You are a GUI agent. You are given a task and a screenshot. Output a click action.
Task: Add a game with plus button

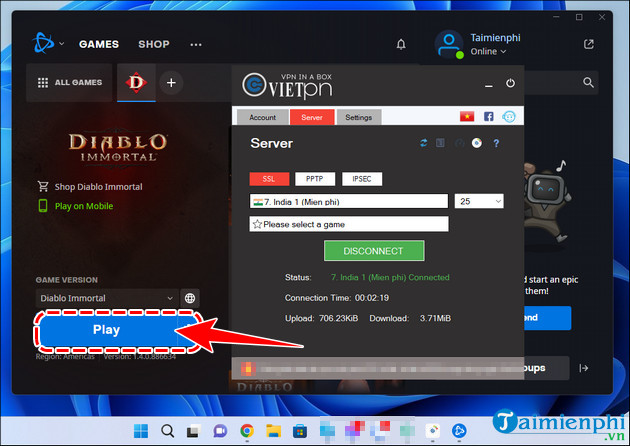pos(171,83)
